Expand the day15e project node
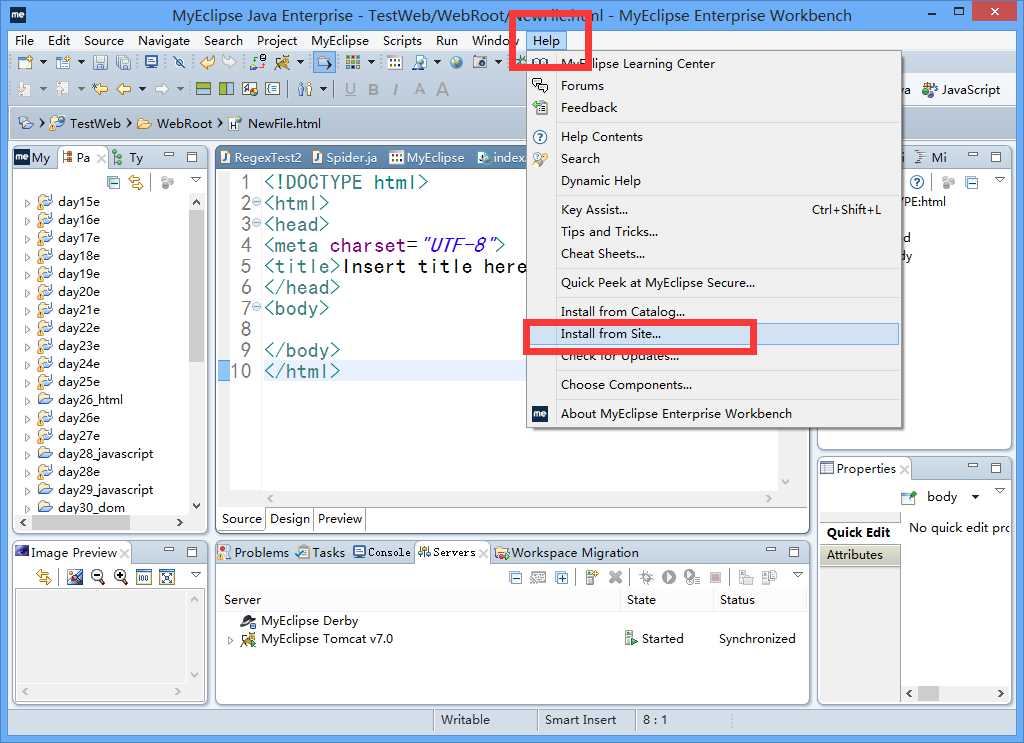Image resolution: width=1024 pixels, height=743 pixels. click(x=27, y=203)
